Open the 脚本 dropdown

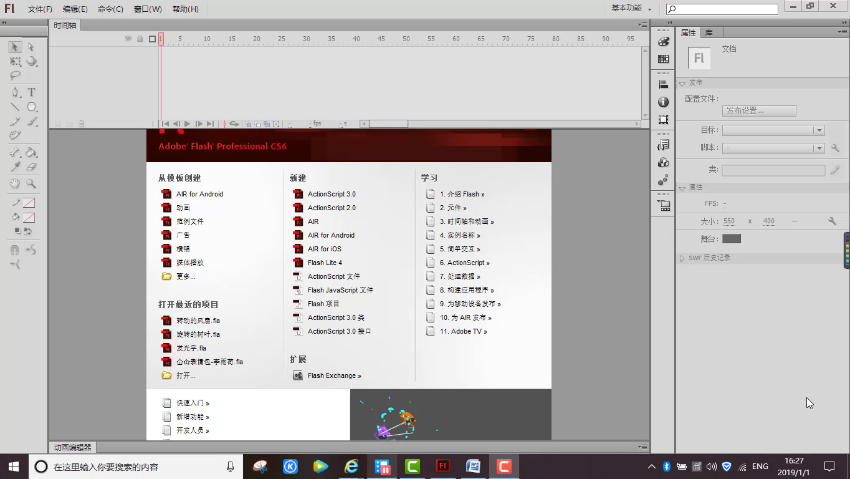773,148
